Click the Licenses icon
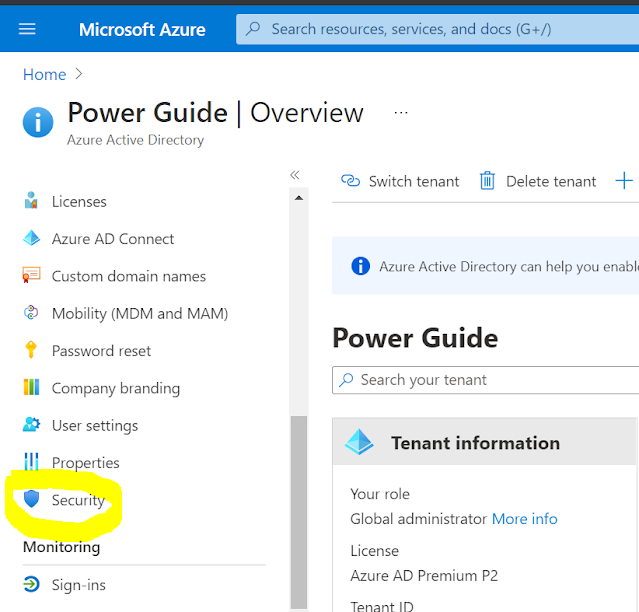639x612 pixels. point(31,201)
